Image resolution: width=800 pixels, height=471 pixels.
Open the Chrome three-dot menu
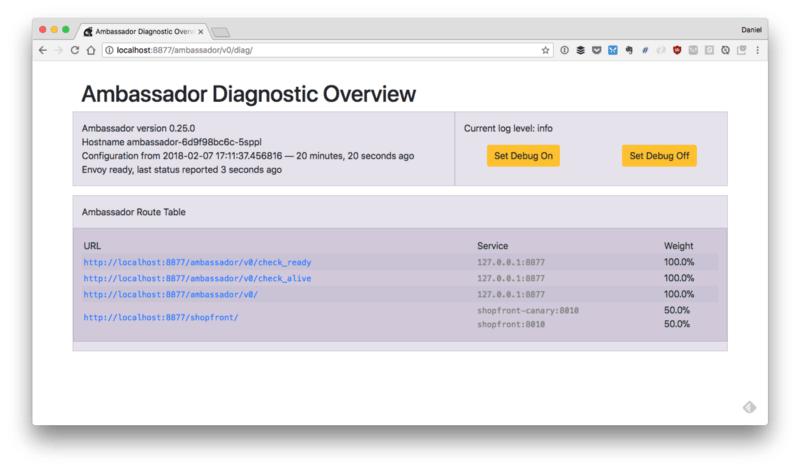[x=757, y=50]
